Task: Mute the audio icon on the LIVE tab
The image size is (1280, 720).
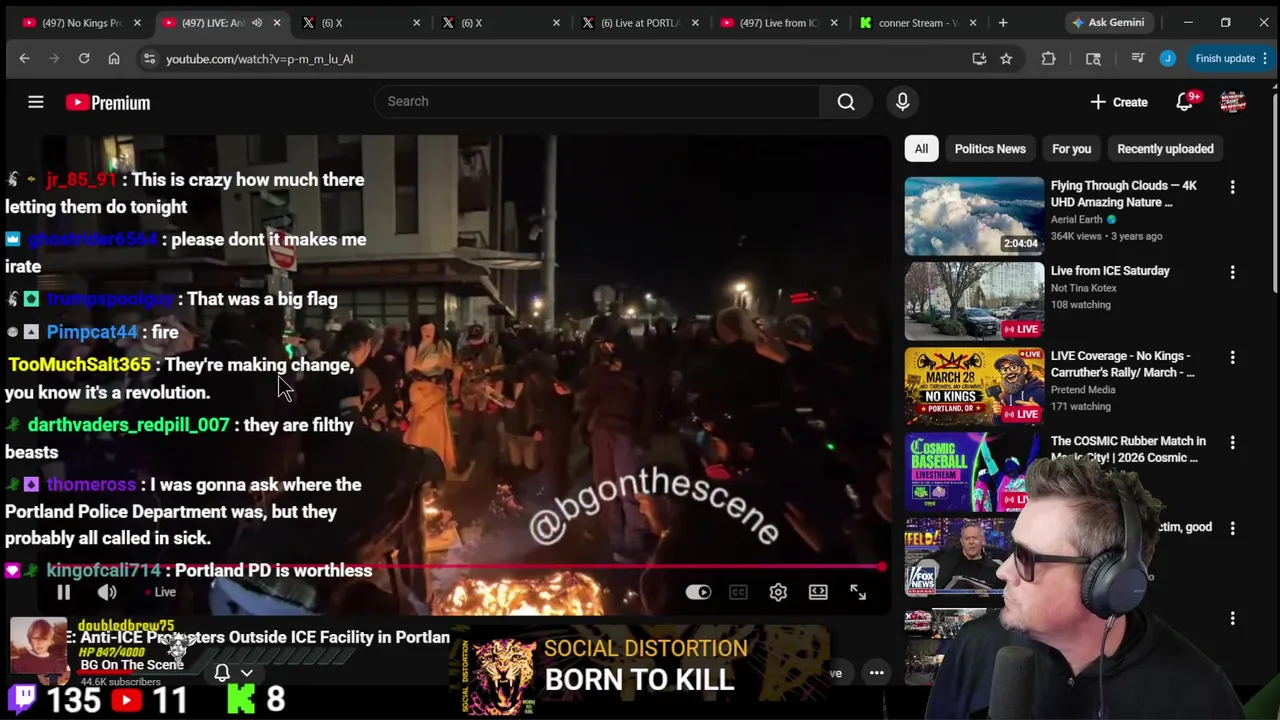Action: click(x=257, y=22)
